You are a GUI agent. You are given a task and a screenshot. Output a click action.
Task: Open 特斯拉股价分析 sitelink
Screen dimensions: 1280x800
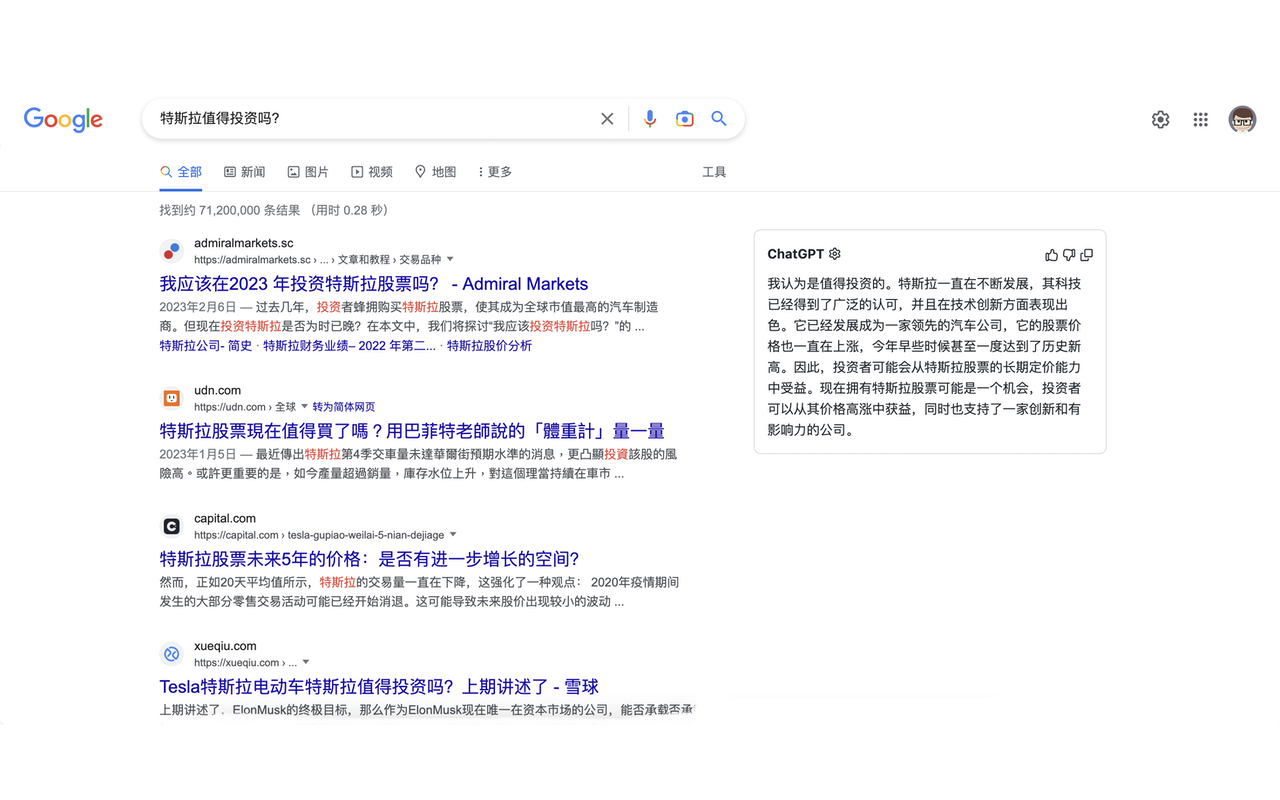point(489,346)
